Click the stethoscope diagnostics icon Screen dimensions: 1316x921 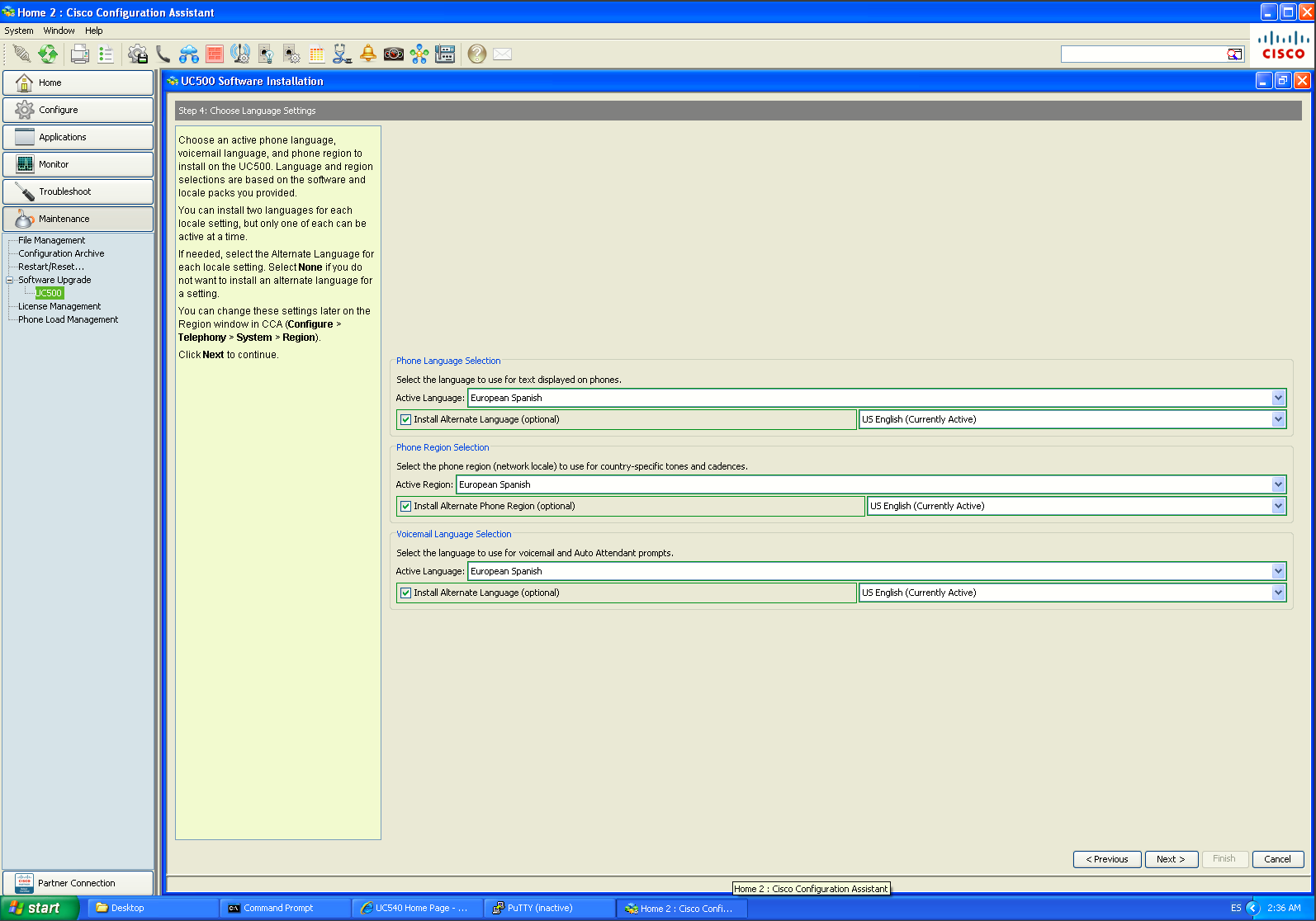point(343,54)
